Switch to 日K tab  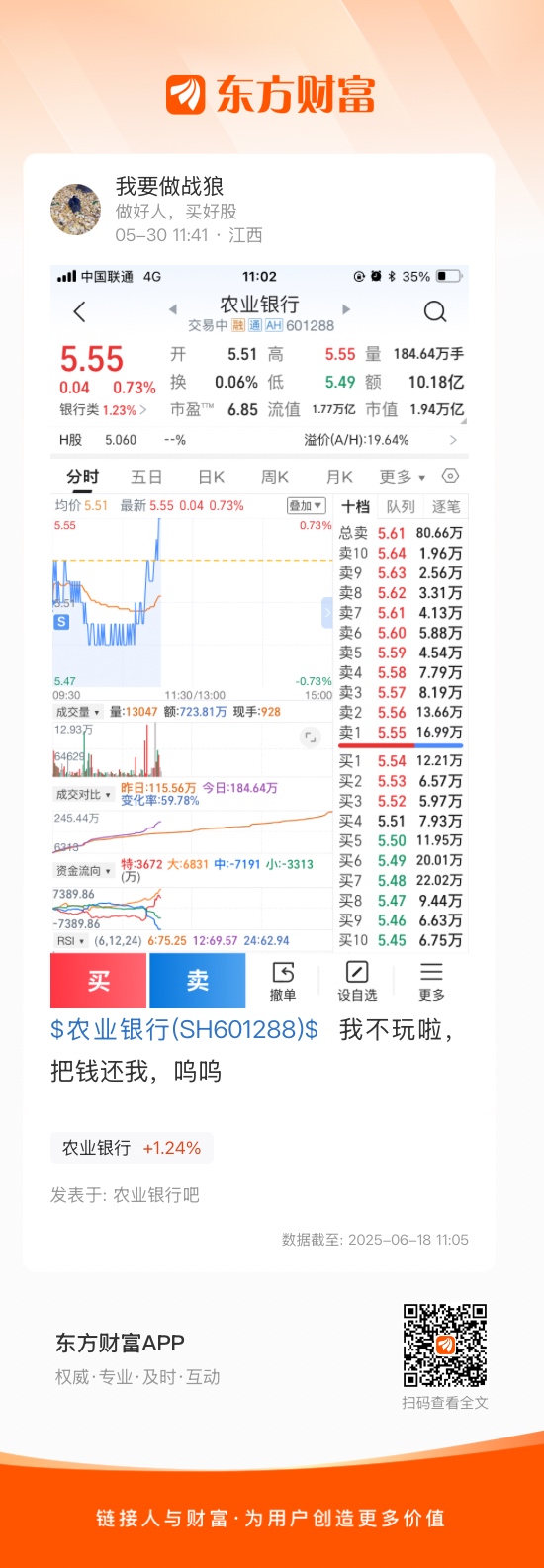[212, 477]
